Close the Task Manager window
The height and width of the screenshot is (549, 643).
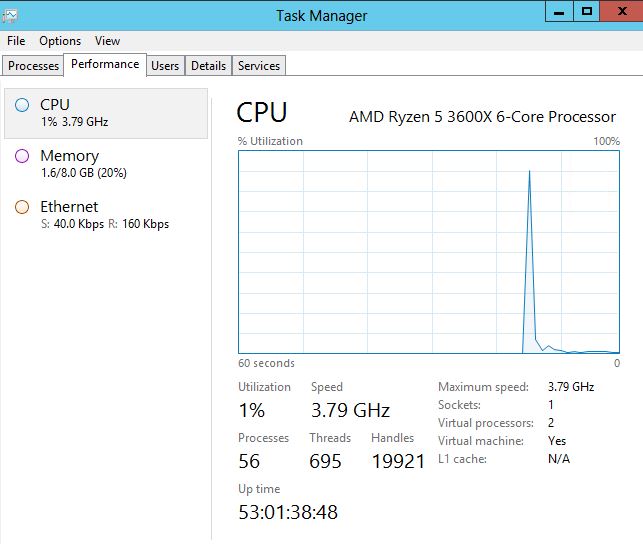pos(622,11)
